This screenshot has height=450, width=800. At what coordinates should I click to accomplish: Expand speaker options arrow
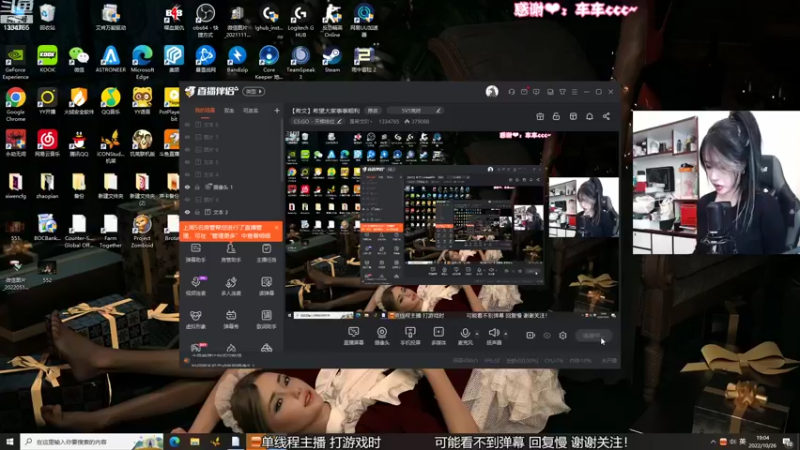point(506,334)
